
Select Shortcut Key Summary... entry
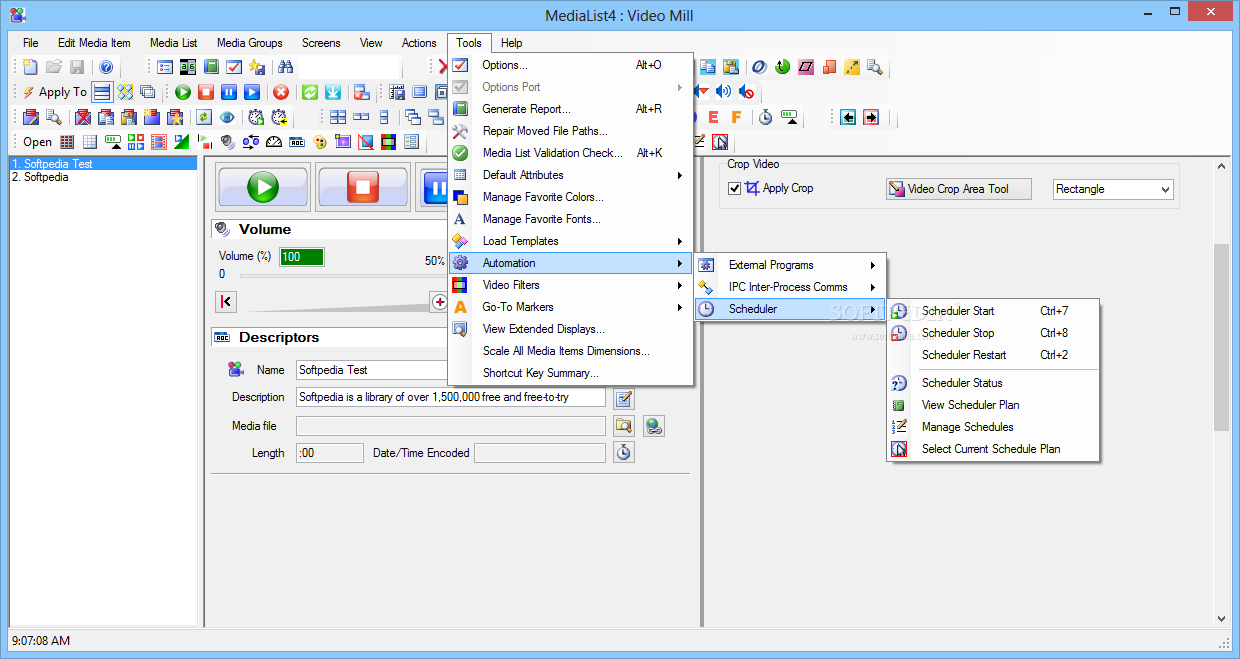[x=571, y=373]
